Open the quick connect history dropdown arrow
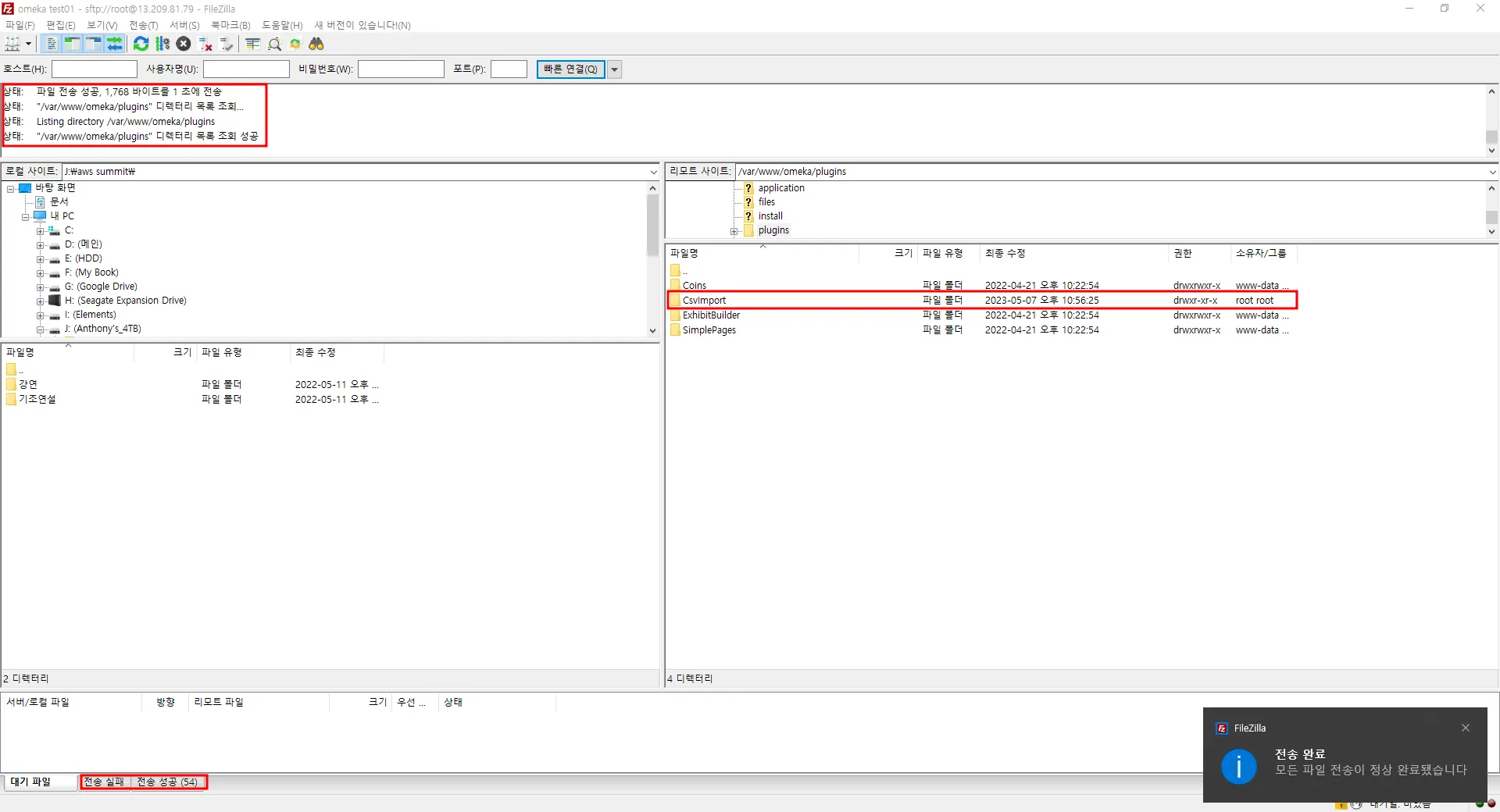This screenshot has width=1500, height=812. click(615, 69)
